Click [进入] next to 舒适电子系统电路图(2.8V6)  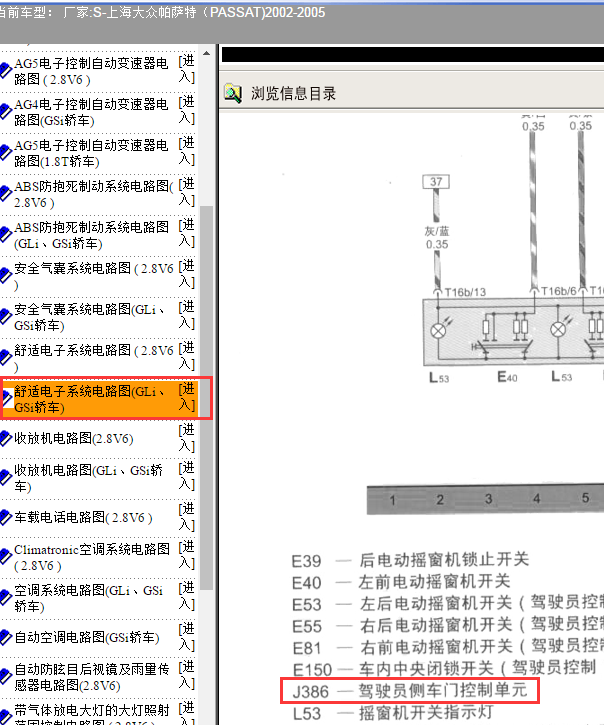pyautogui.click(x=187, y=356)
